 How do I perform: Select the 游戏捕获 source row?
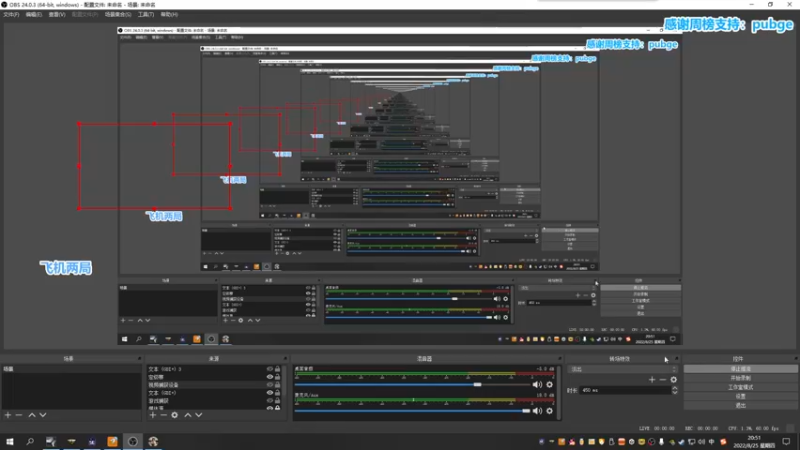pyautogui.click(x=214, y=401)
